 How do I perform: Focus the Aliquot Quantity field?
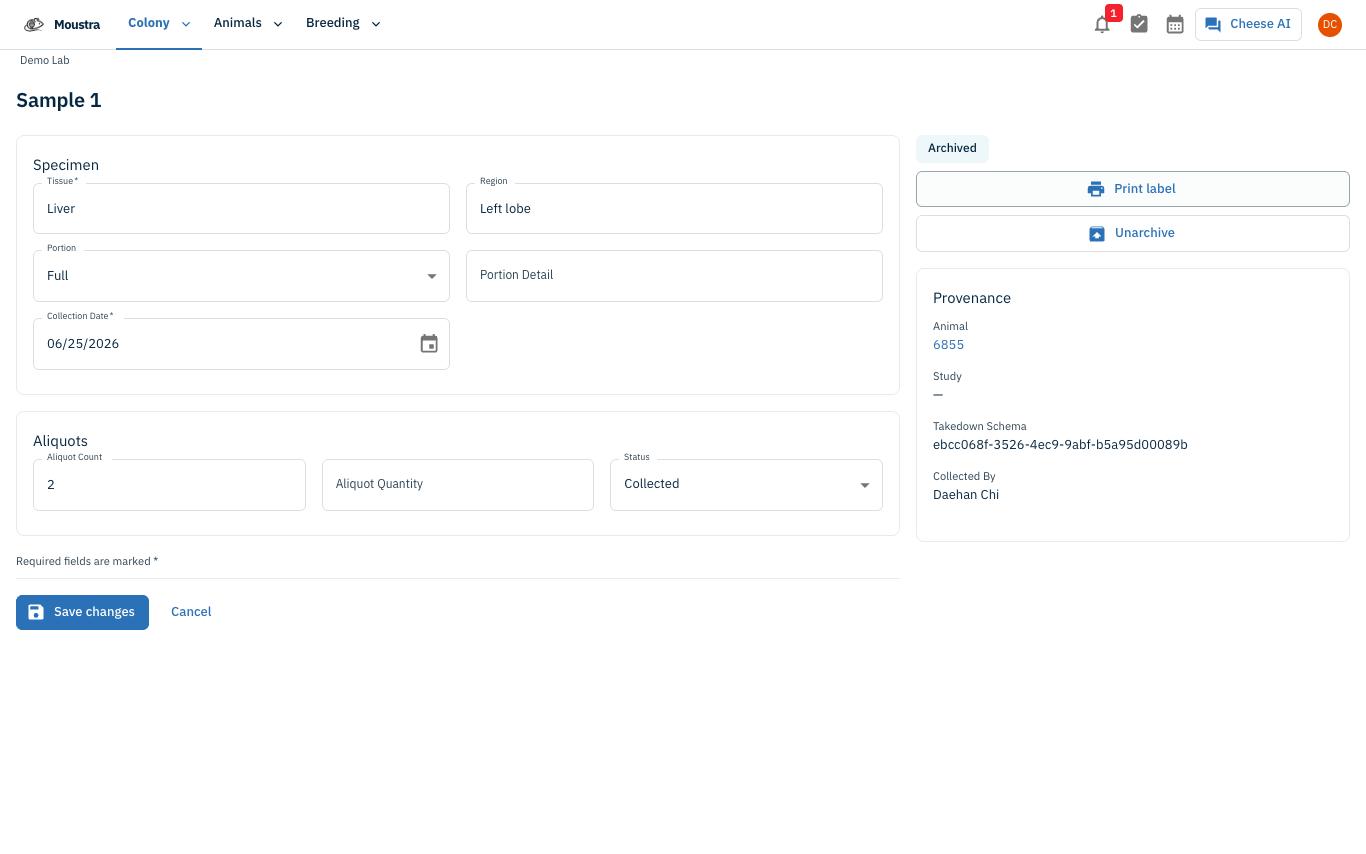point(458,484)
